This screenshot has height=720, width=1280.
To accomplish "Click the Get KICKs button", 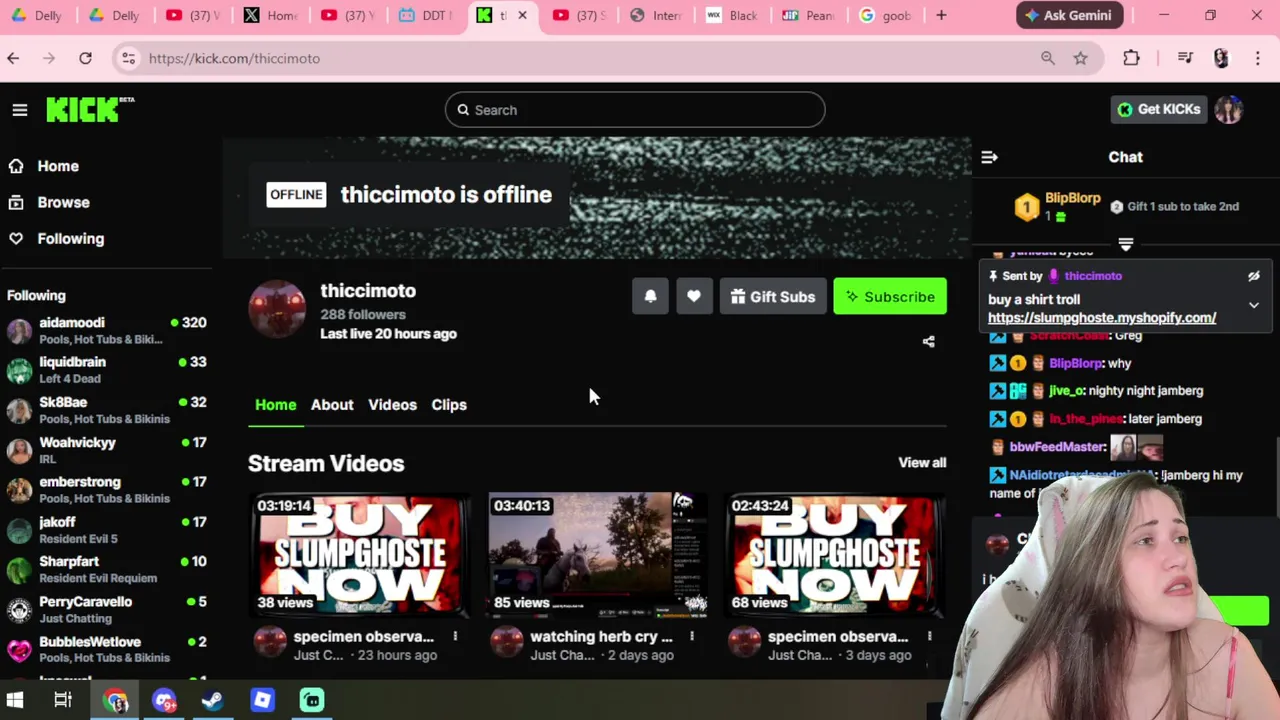I will tap(1158, 110).
